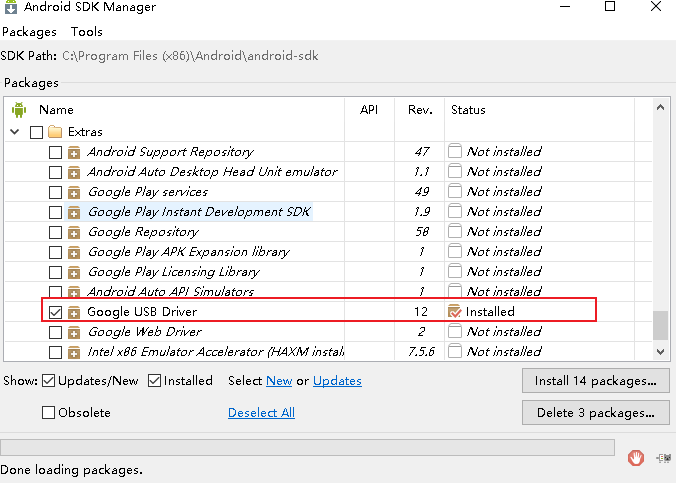Click the Deselect All link
Screen dimensions: 676x483
(261, 413)
